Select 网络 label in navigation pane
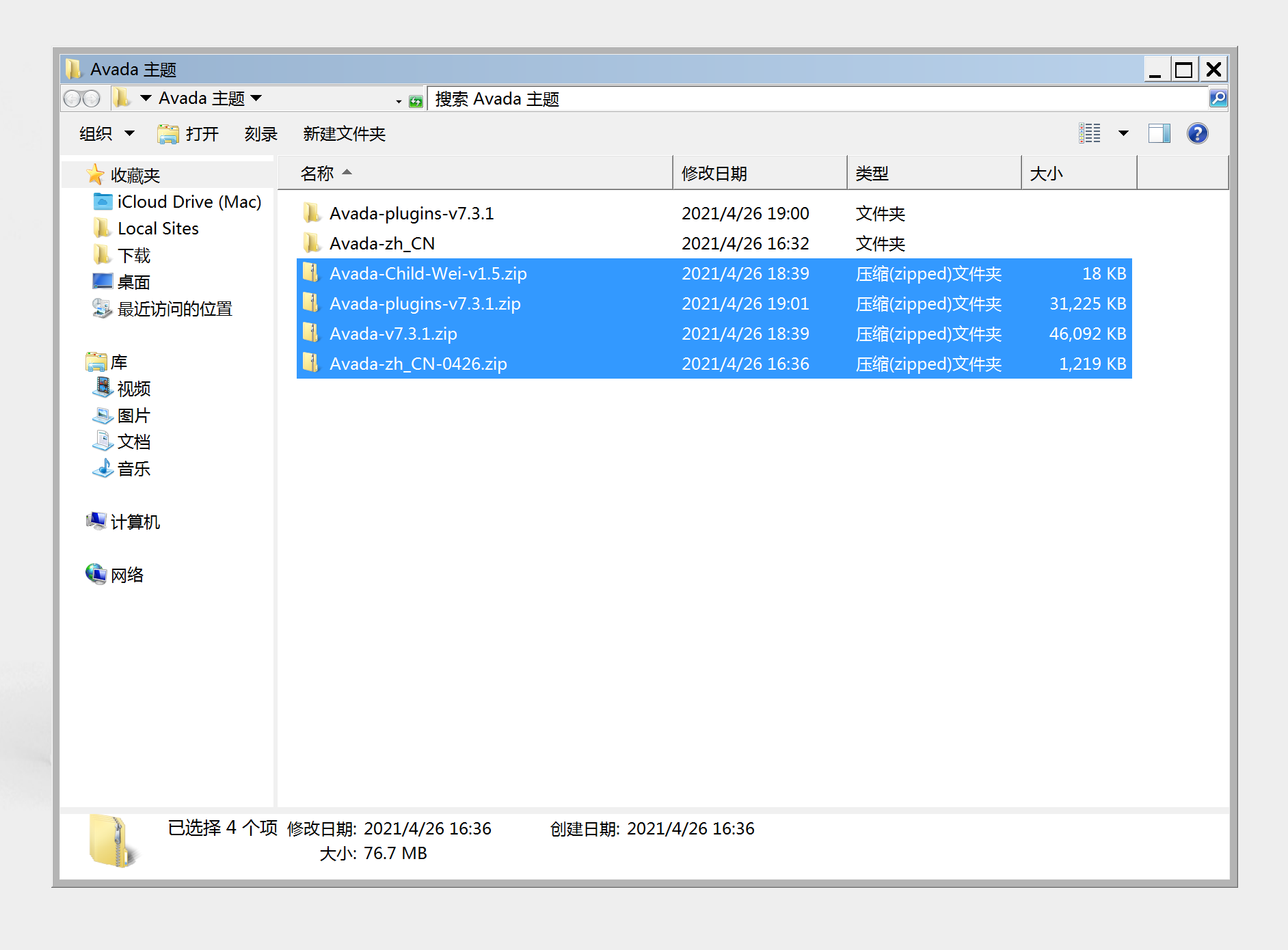Image resolution: width=1288 pixels, height=950 pixels. point(127,575)
